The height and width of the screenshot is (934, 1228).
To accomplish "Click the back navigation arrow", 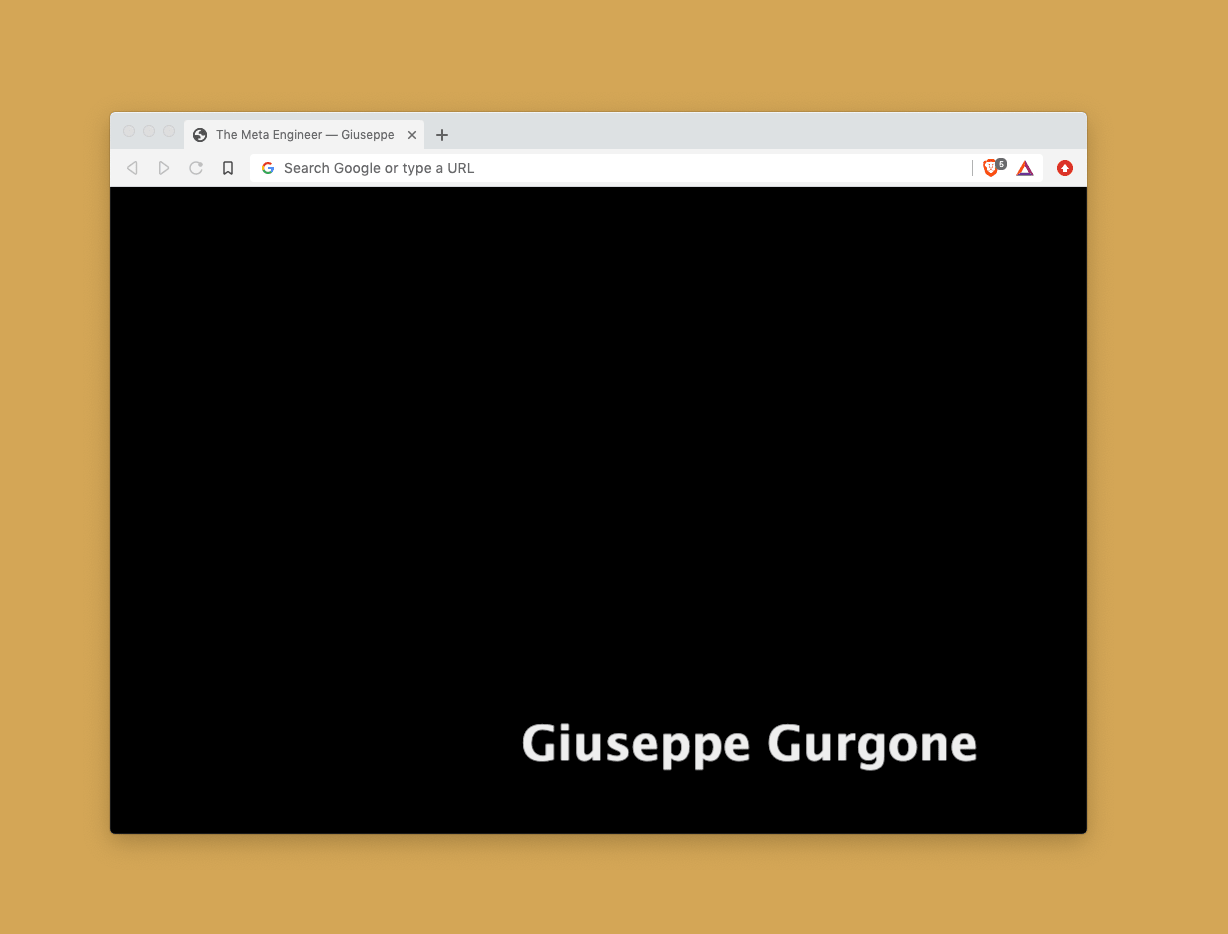I will [x=131, y=168].
